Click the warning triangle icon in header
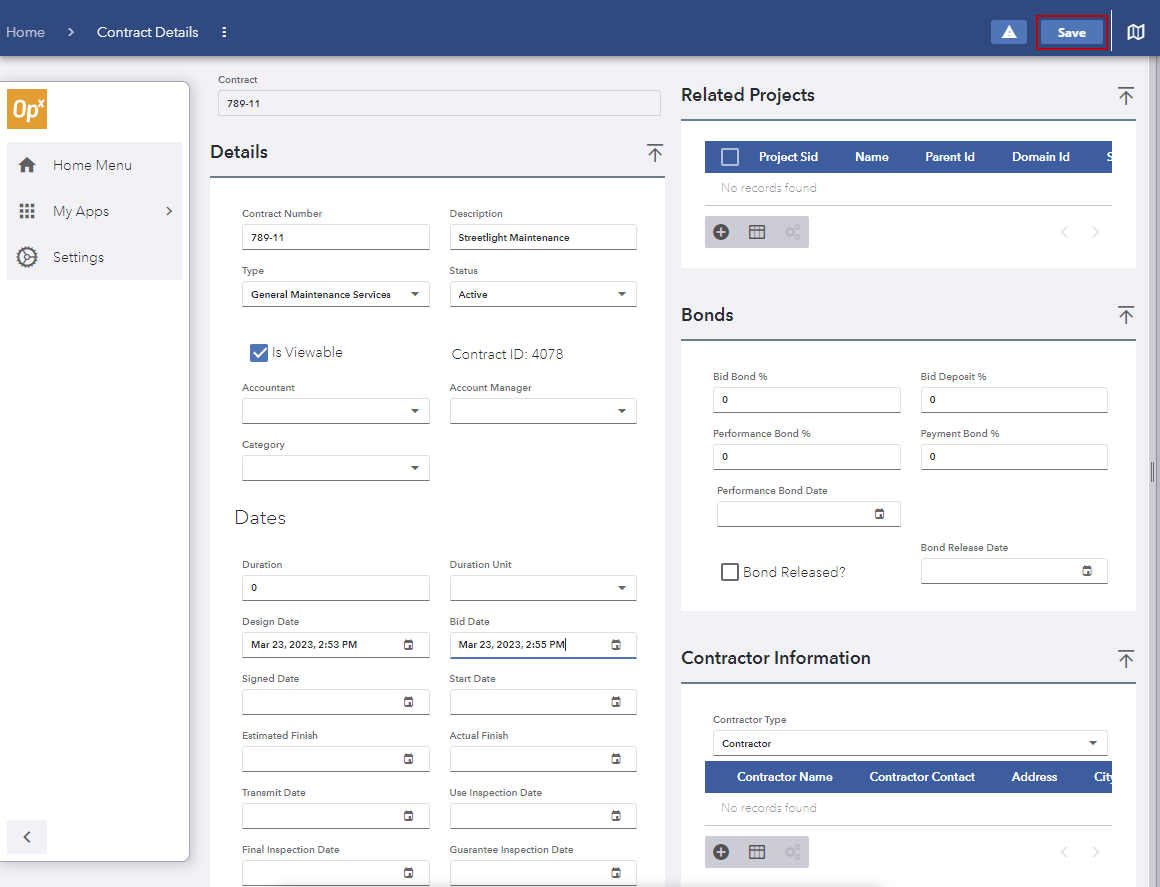The width and height of the screenshot is (1160, 887). tap(1008, 32)
